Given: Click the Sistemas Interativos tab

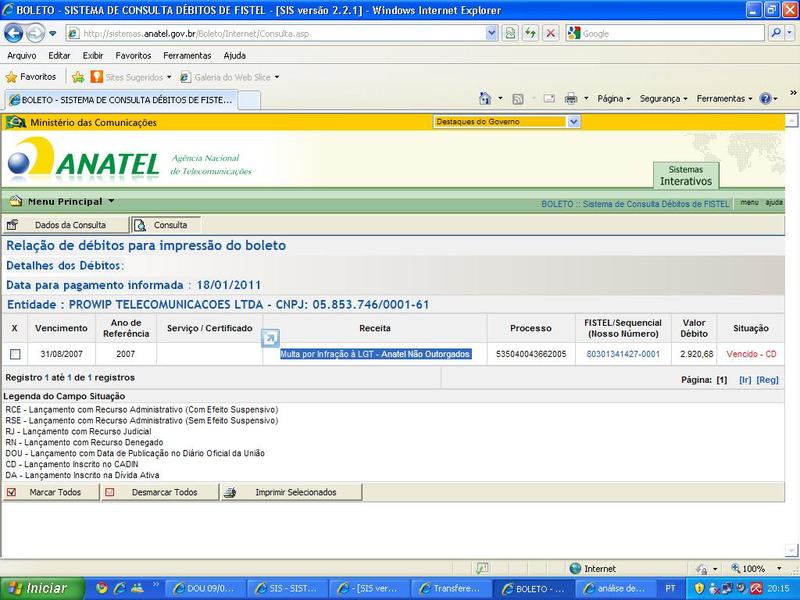Looking at the screenshot, I should point(686,176).
